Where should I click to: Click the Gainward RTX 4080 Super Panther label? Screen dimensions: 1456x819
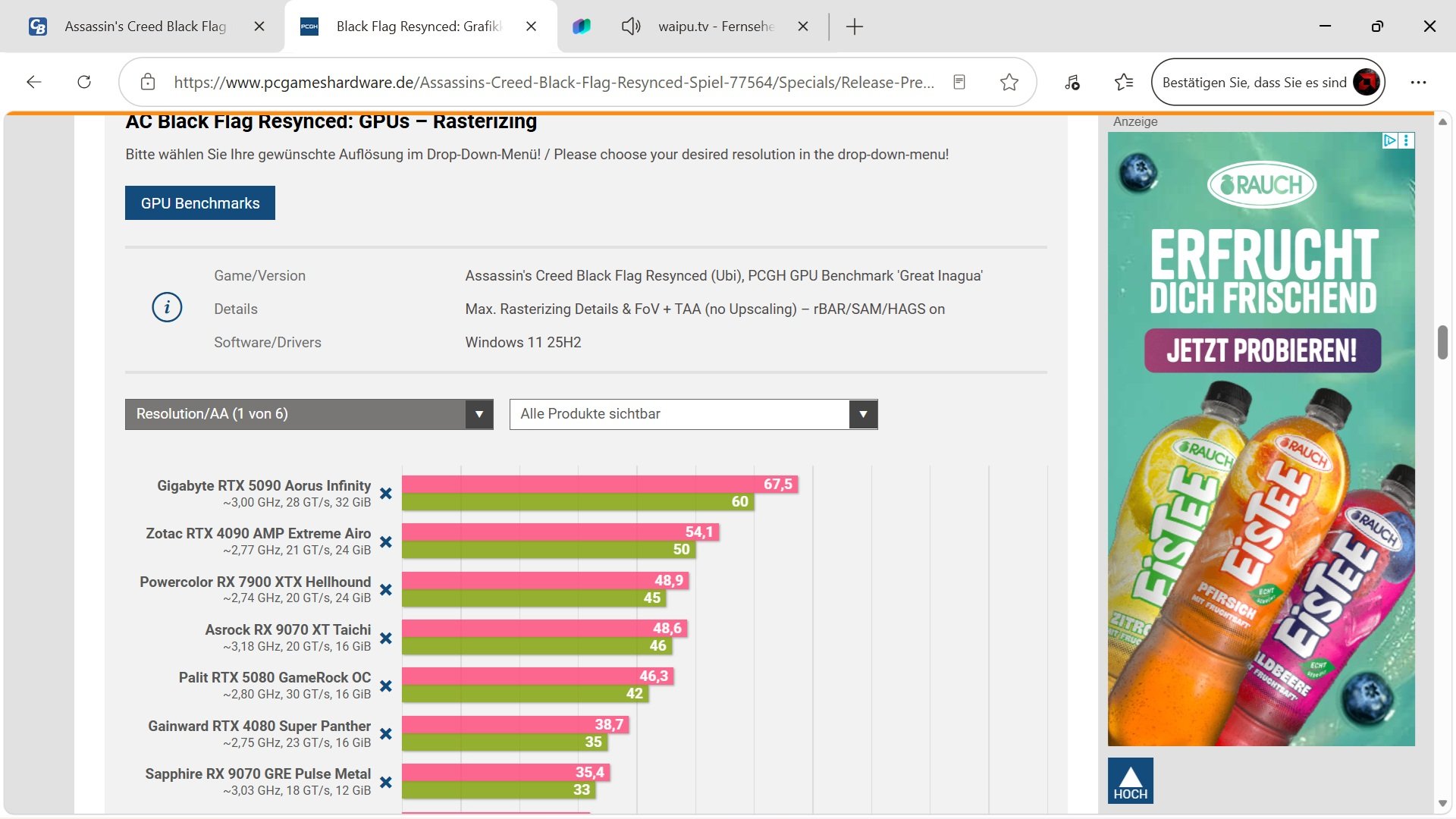coord(259,726)
